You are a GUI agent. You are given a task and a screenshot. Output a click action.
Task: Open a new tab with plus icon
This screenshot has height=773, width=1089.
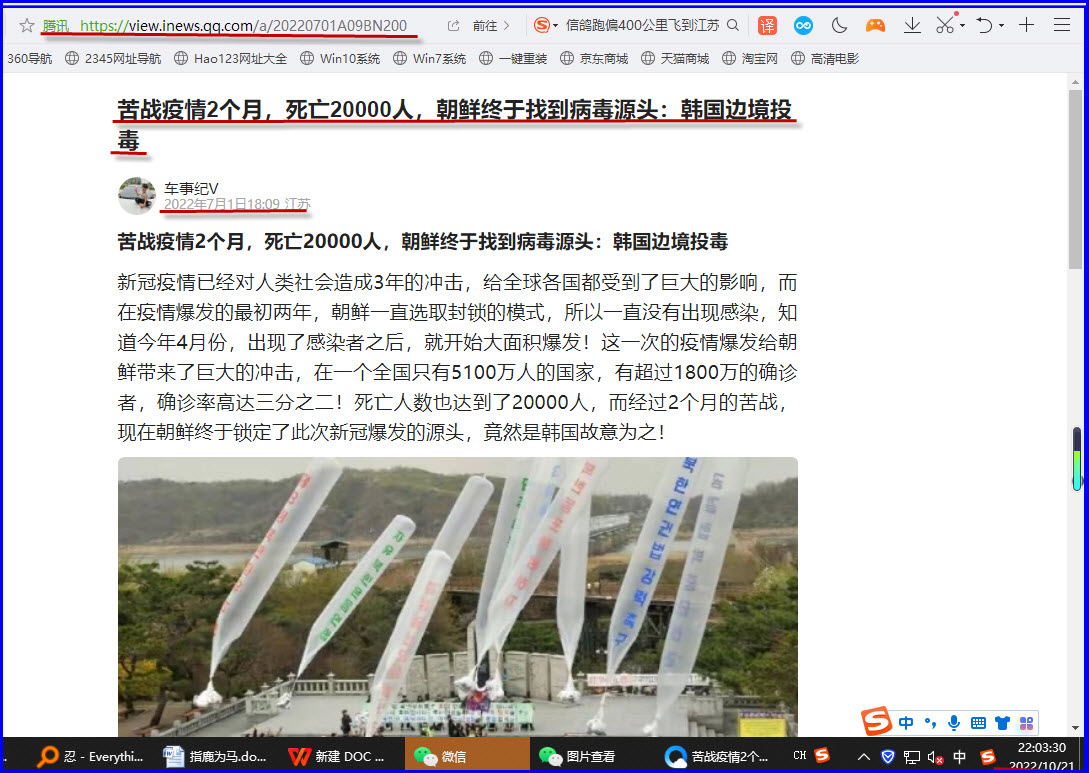(x=1026, y=25)
